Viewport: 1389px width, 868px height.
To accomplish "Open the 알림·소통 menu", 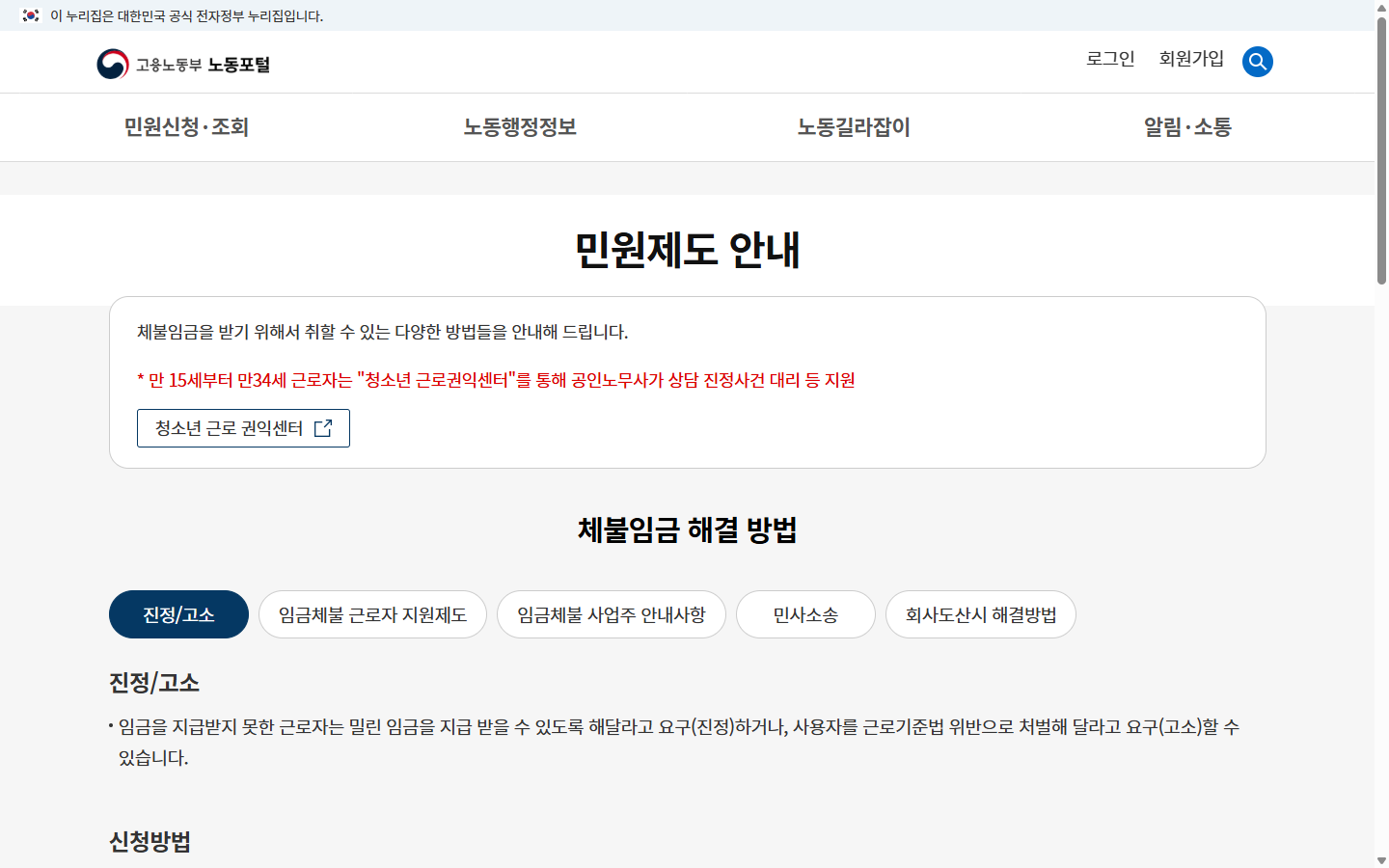I will tap(1187, 127).
